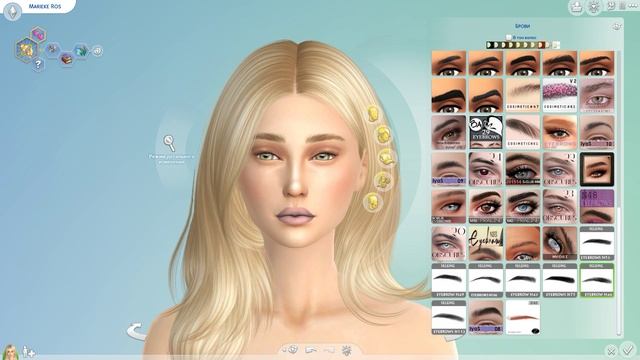The height and width of the screenshot is (360, 640).
Task: Choose the lyo5 08 eyebrow thumbnail
Action: (x=485, y=318)
